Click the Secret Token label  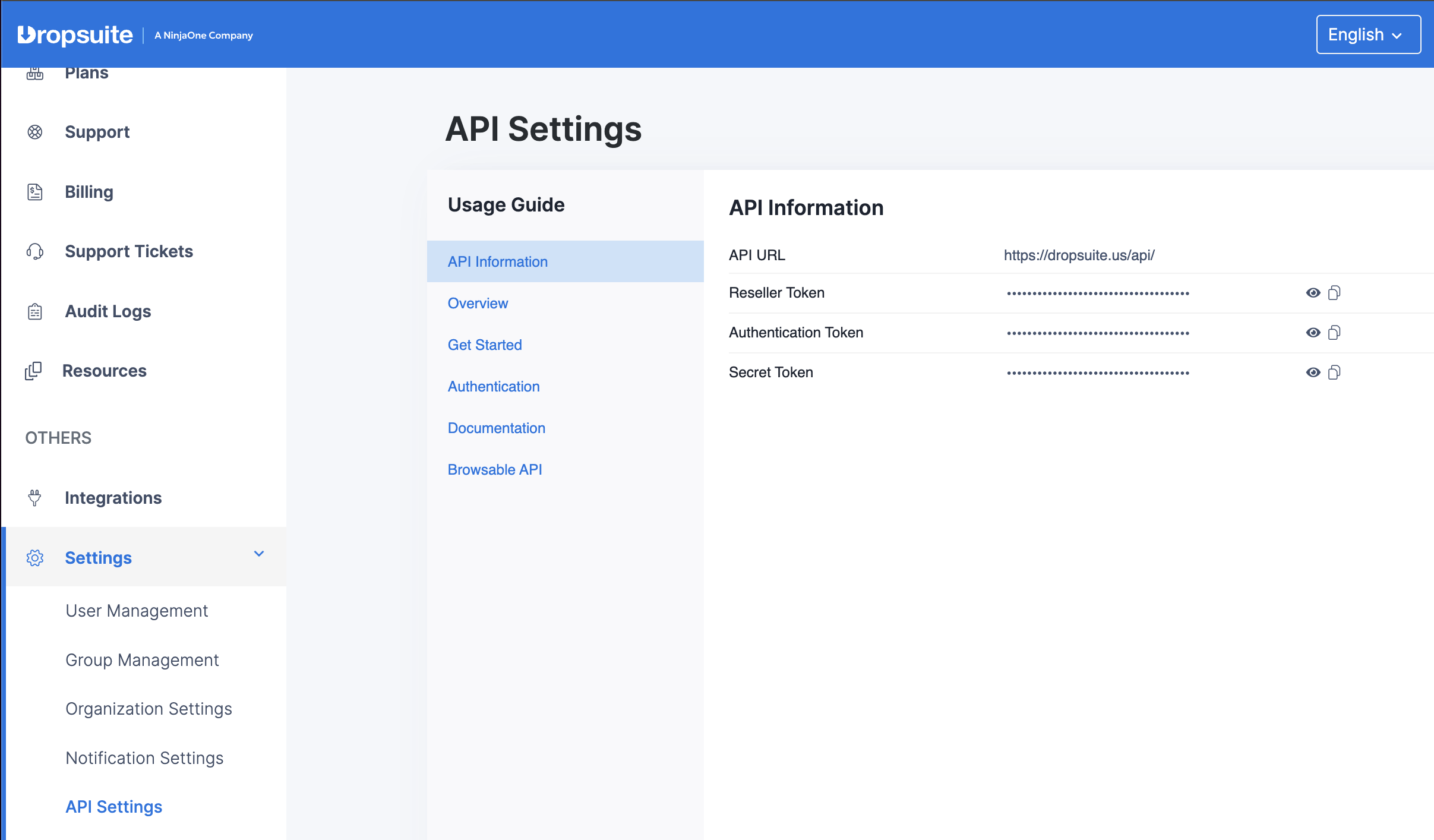pyautogui.click(x=771, y=372)
